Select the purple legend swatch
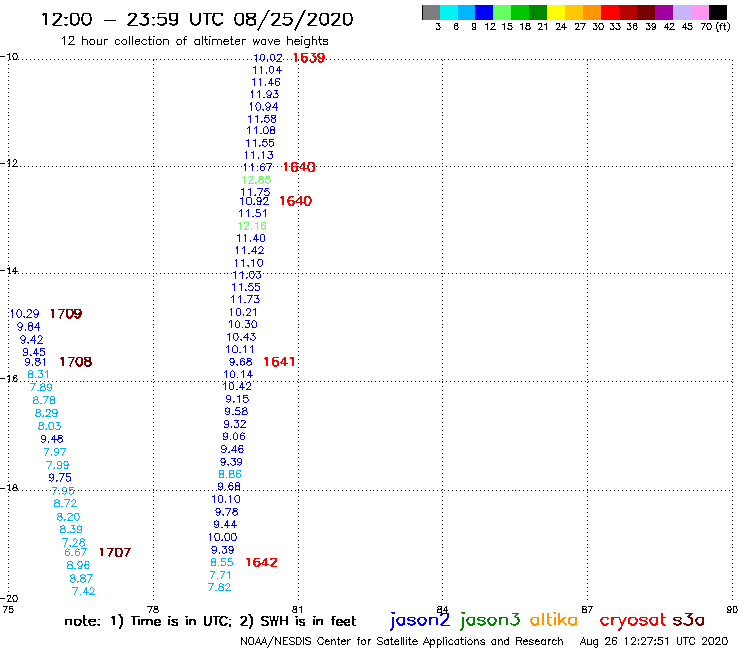 tap(664, 12)
